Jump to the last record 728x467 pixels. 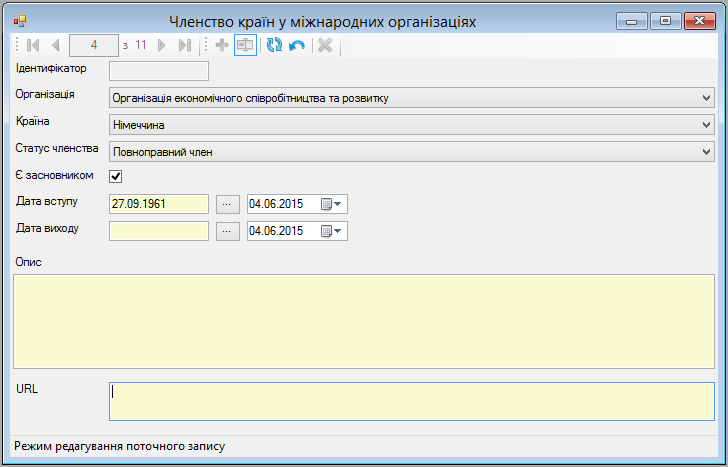point(185,45)
